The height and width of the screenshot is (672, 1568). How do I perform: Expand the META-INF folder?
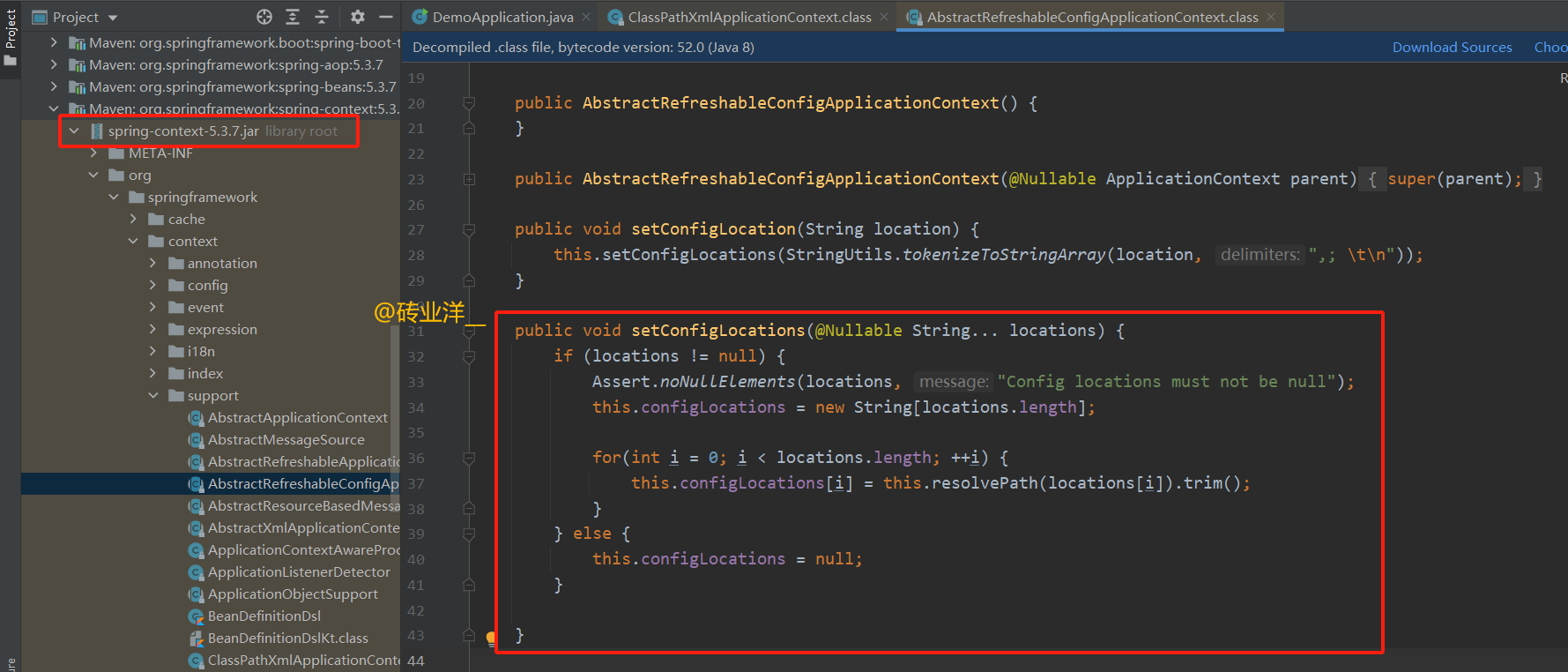93,153
